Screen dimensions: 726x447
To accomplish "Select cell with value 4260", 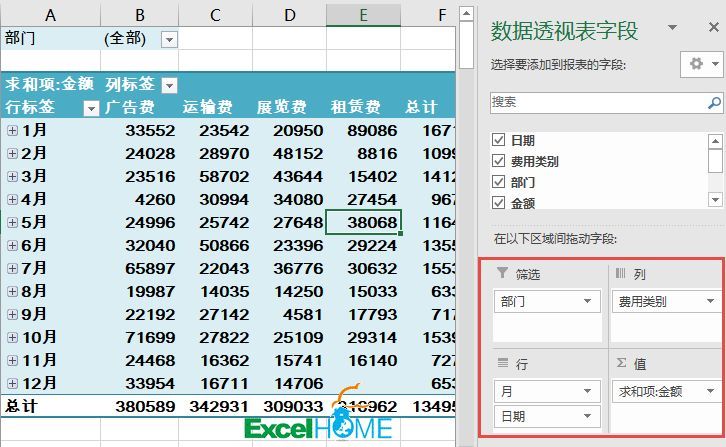I will 139,200.
